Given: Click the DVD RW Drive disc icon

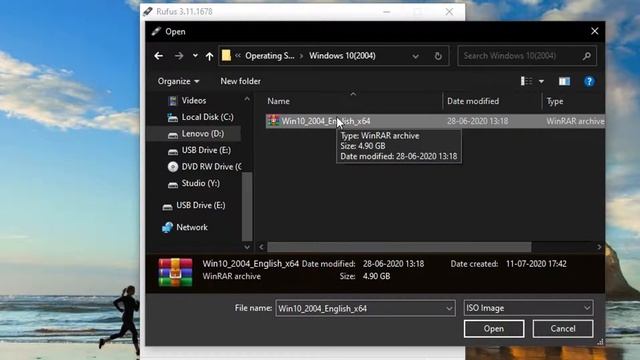Looking at the screenshot, I should (x=173, y=167).
